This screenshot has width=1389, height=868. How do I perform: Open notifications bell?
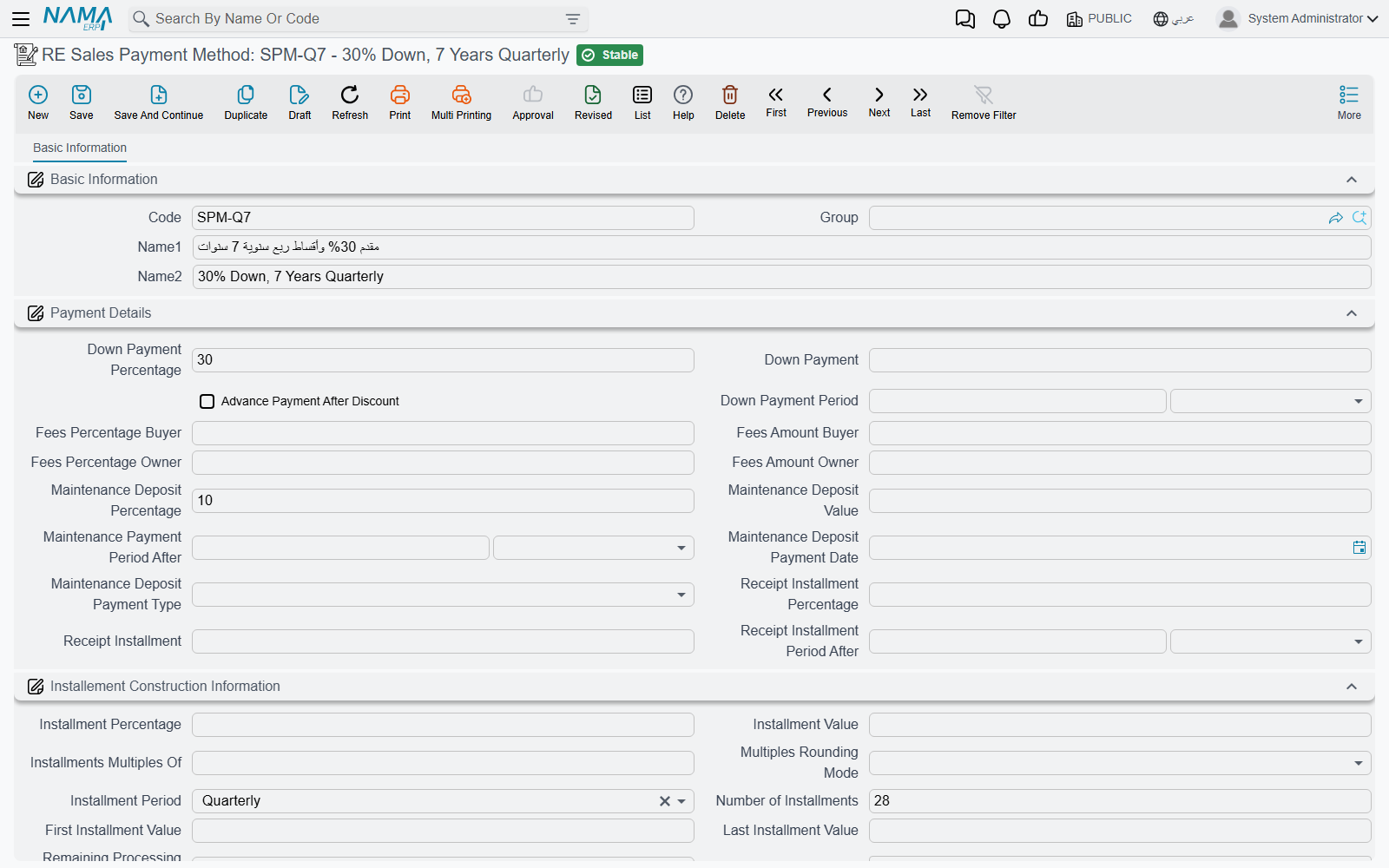1002,18
